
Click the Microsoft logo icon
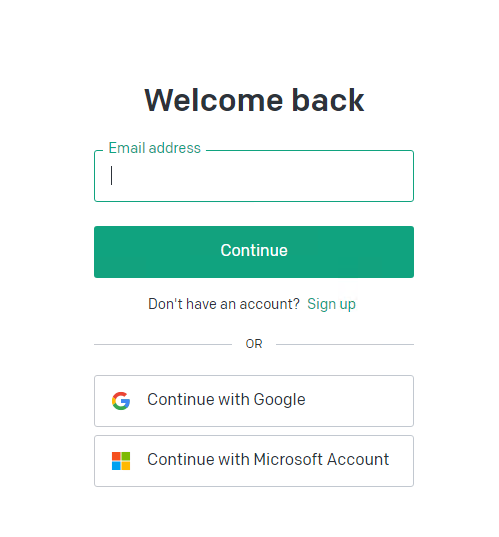tap(121, 461)
